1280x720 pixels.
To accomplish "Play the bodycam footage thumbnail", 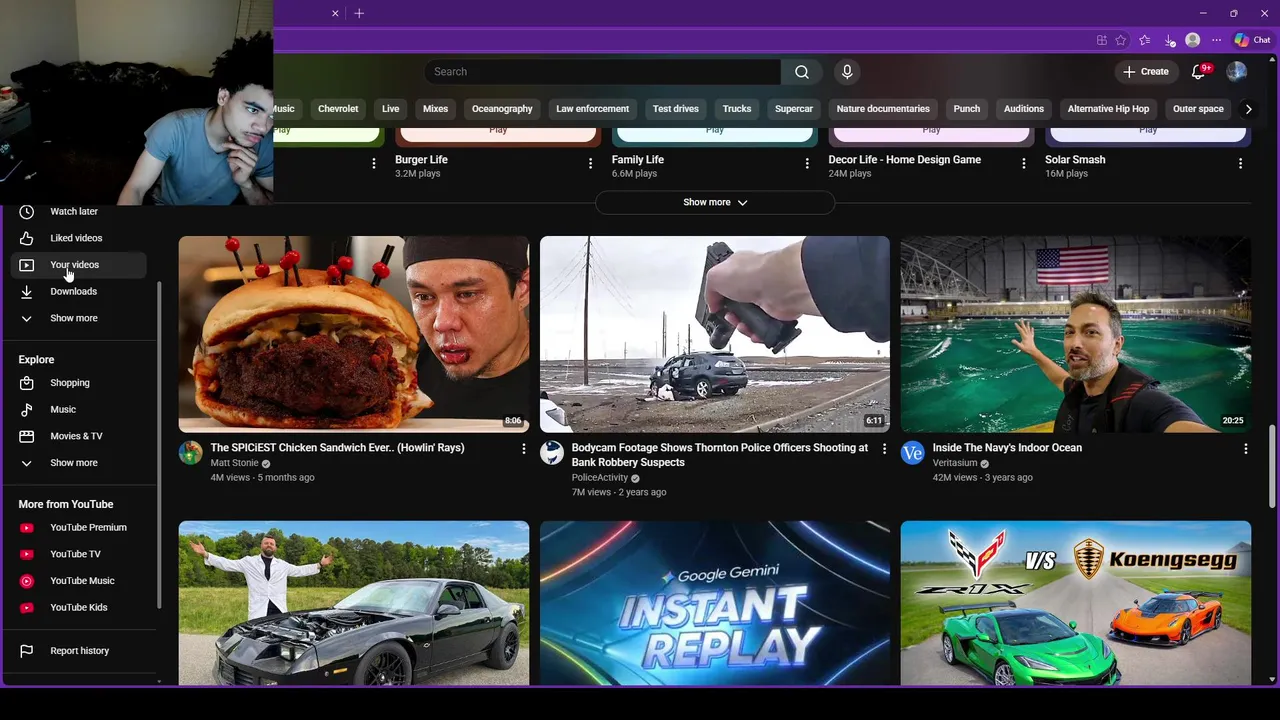I will pyautogui.click(x=715, y=334).
